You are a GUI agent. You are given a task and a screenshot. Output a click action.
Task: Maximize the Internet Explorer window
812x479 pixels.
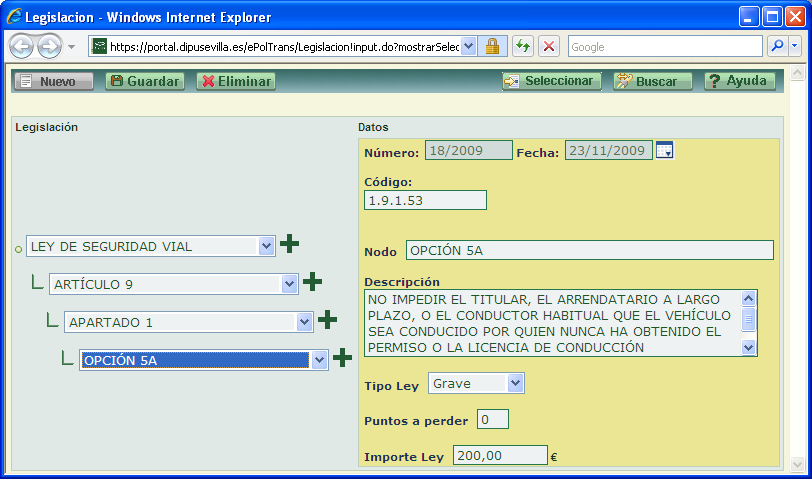(772, 17)
